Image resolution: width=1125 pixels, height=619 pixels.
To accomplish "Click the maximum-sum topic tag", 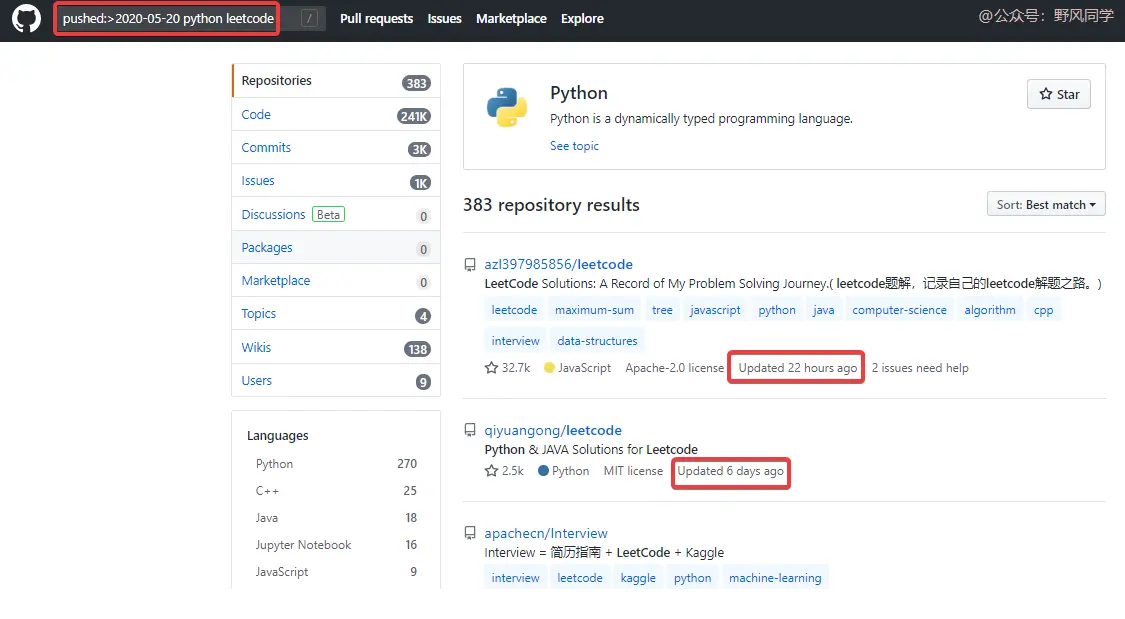I will coord(594,310).
